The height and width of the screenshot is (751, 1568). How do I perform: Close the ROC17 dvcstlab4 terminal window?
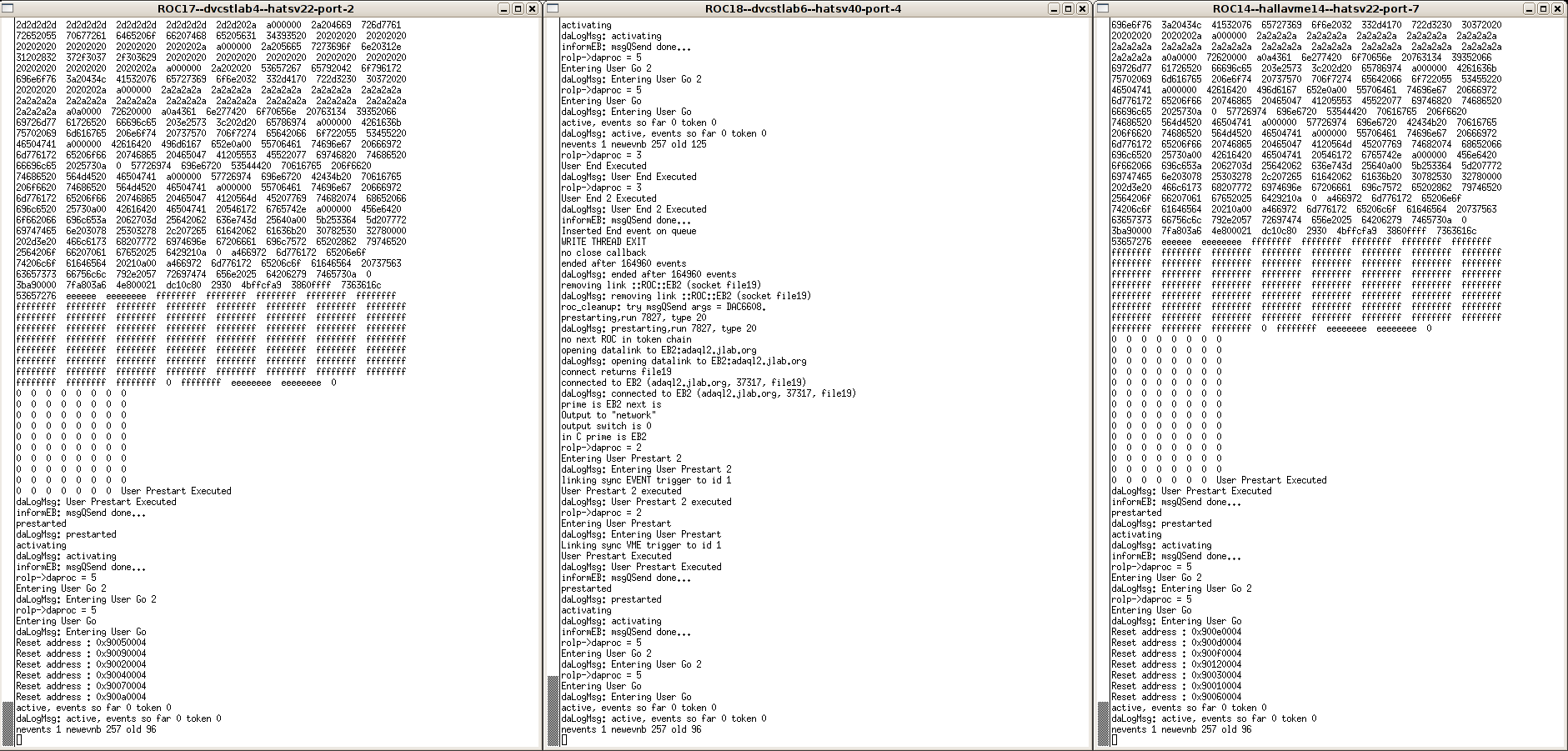pyautogui.click(x=534, y=8)
